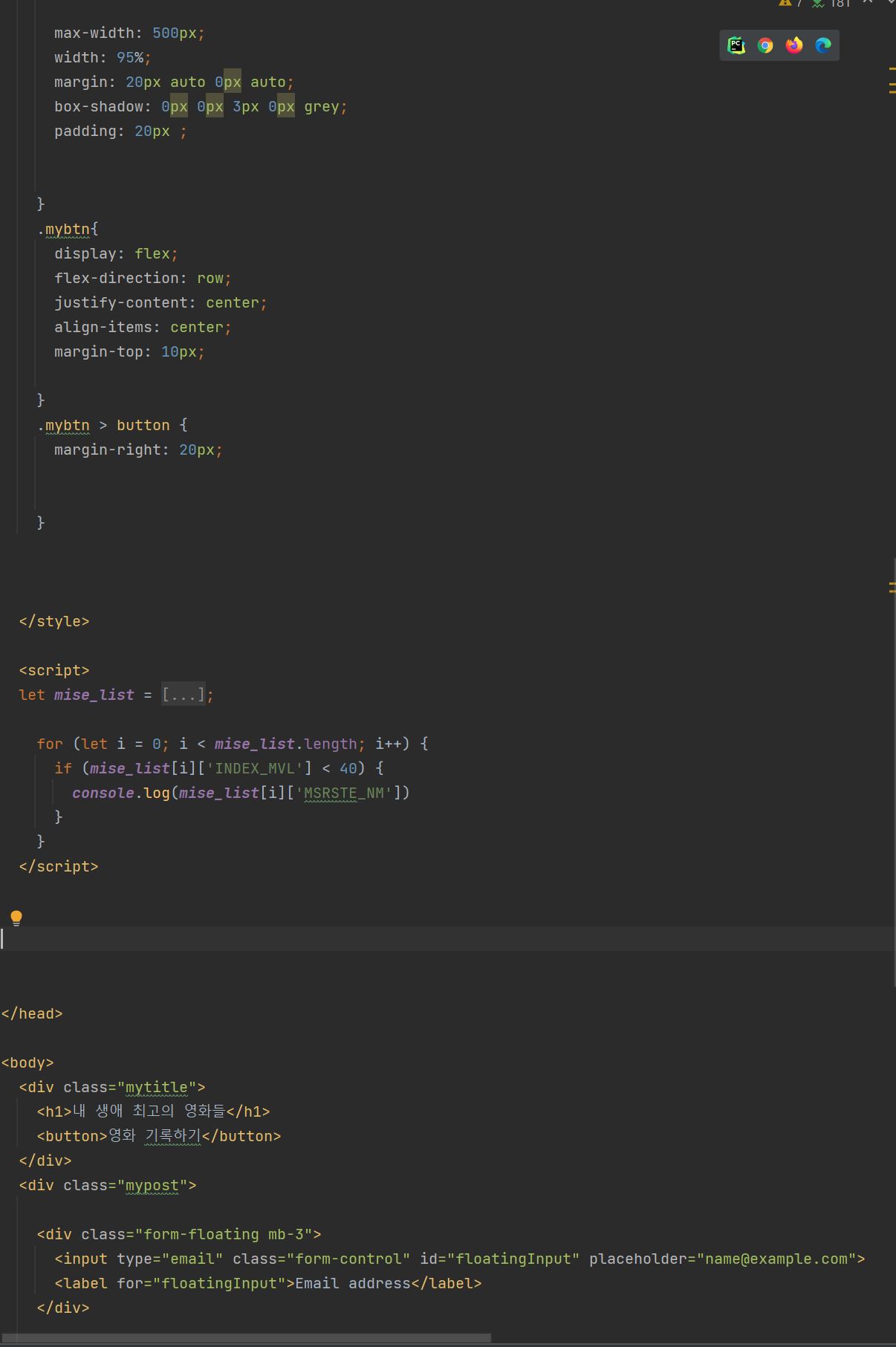
Task: Click the width: 95% line
Action: tap(103, 57)
